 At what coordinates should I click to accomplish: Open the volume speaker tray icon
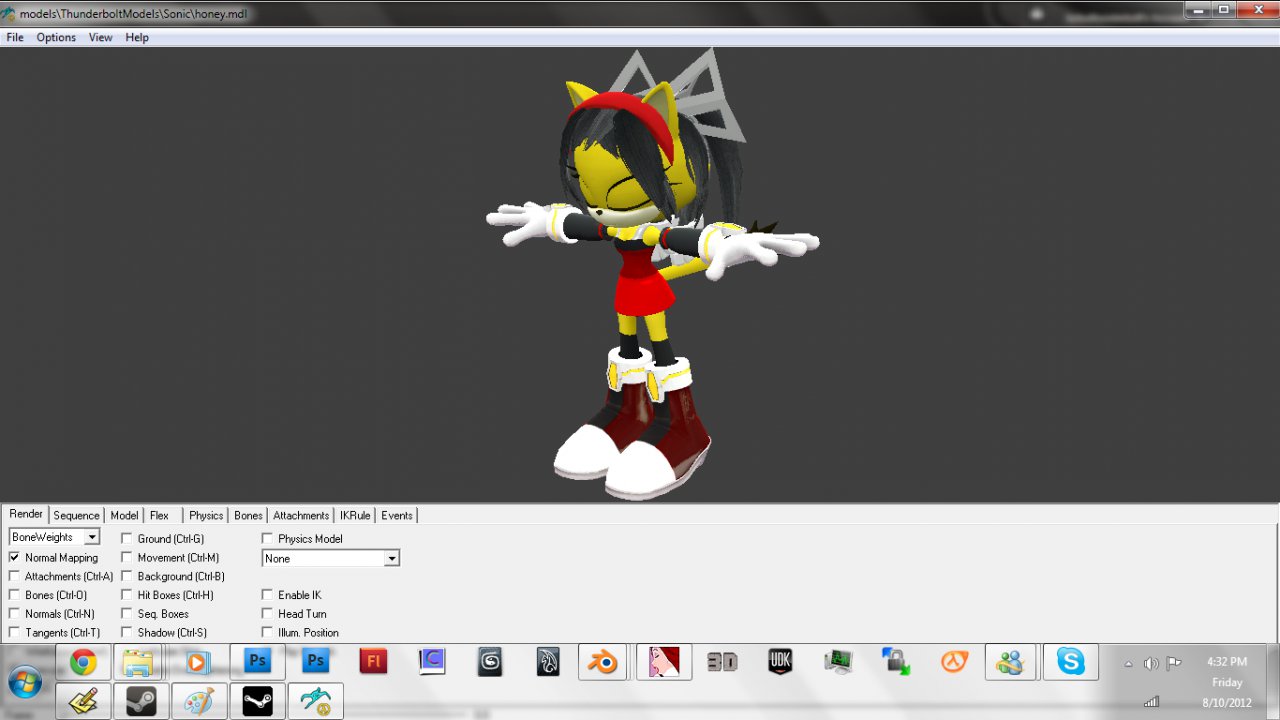coord(1151,663)
